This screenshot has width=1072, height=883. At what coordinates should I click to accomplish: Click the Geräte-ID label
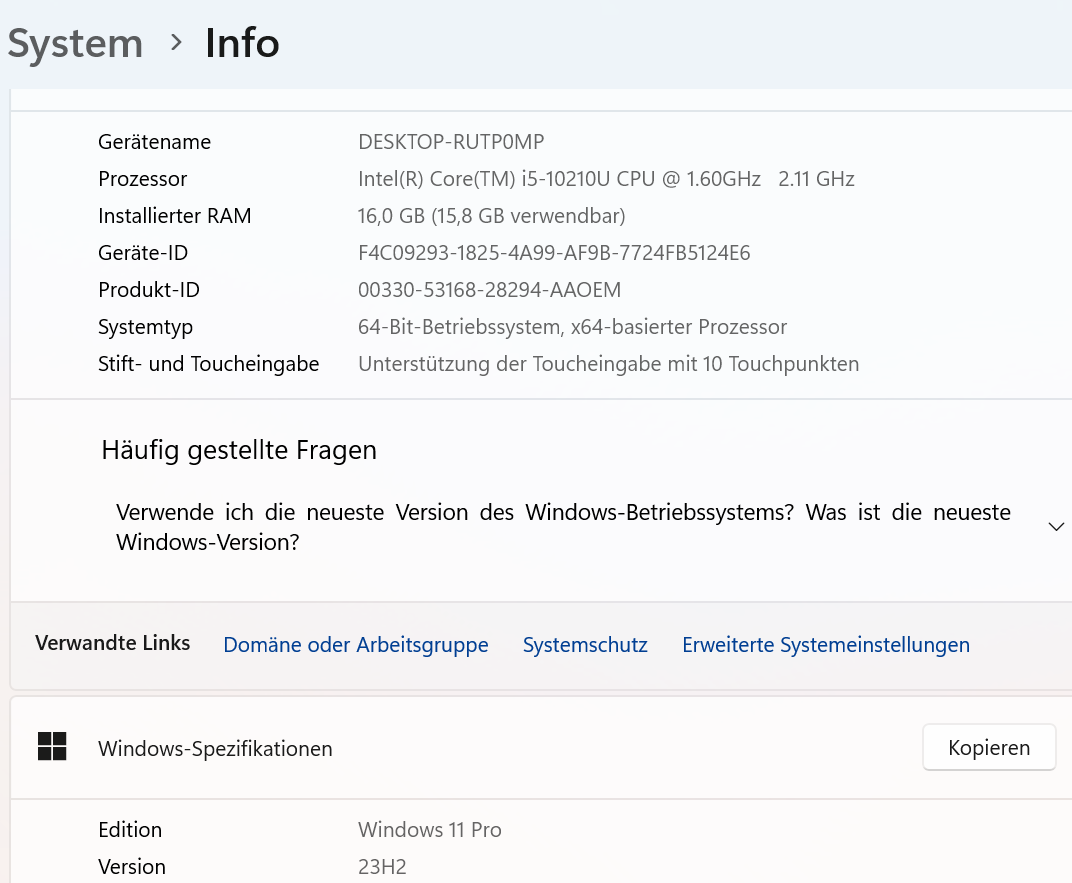143,252
